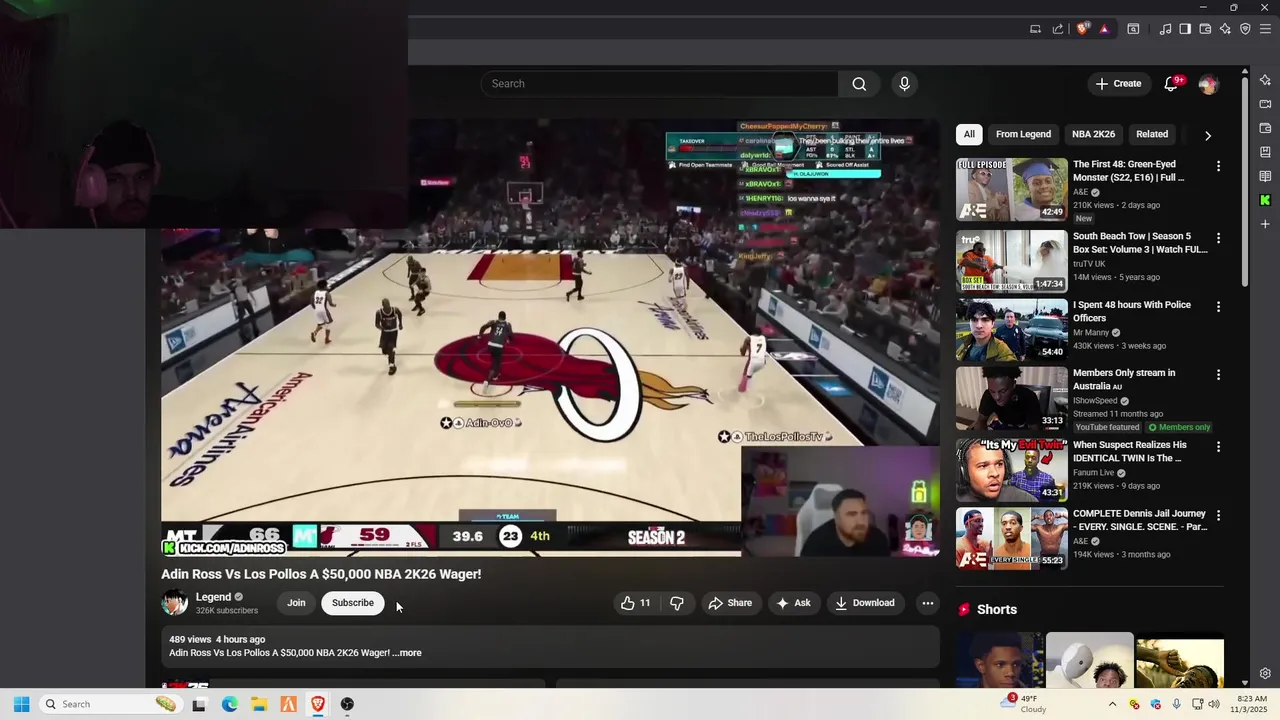Viewport: 1280px width, 720px height.
Task: Activate voice search microphone icon
Action: 904,84
